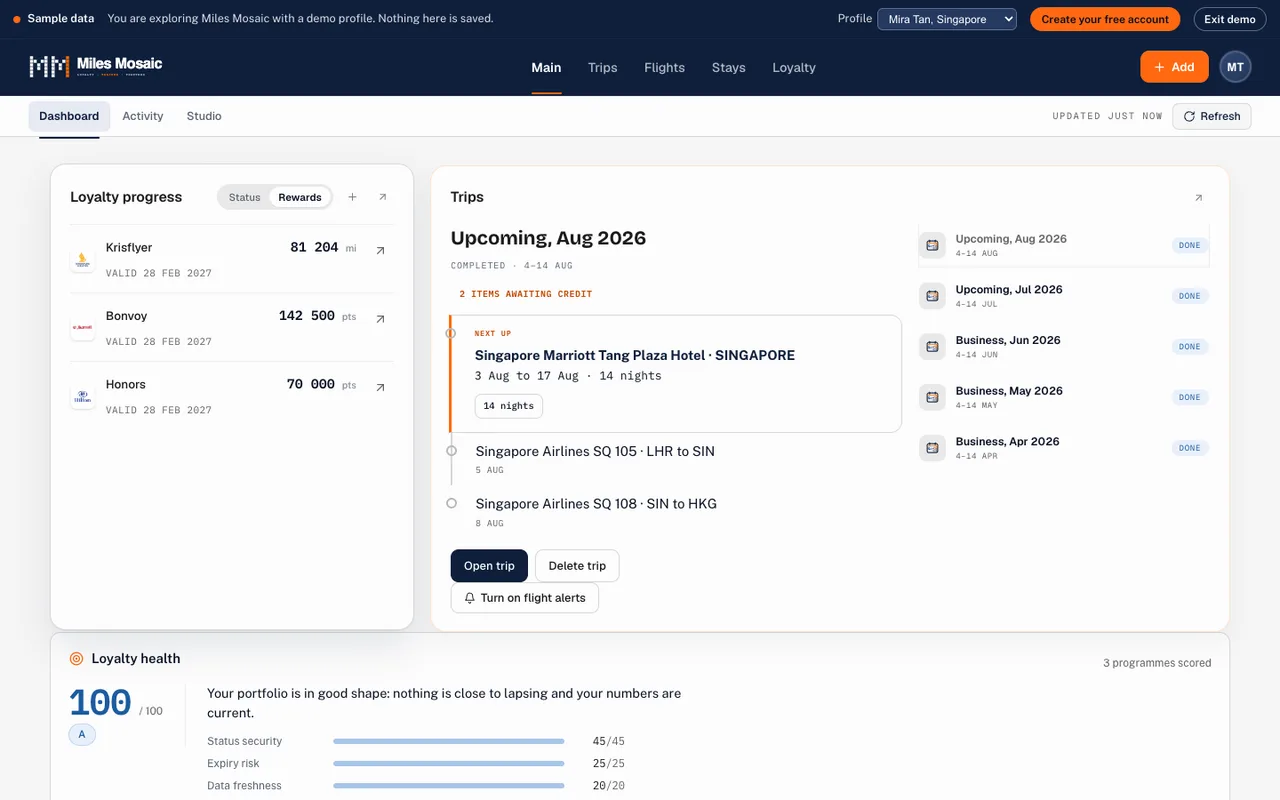
Task: Select the Business, Apr 2026 trip row
Action: (x=1064, y=448)
